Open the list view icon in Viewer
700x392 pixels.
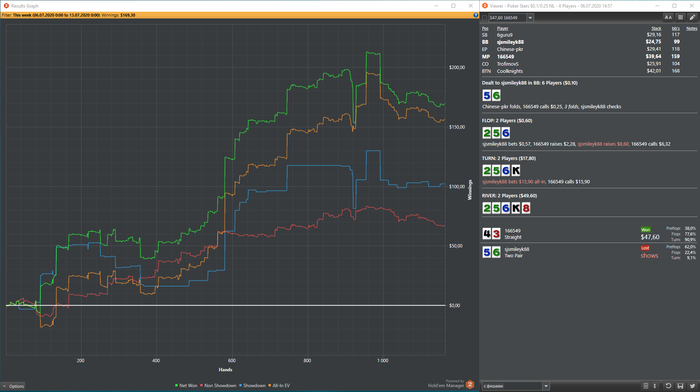[x=680, y=17]
